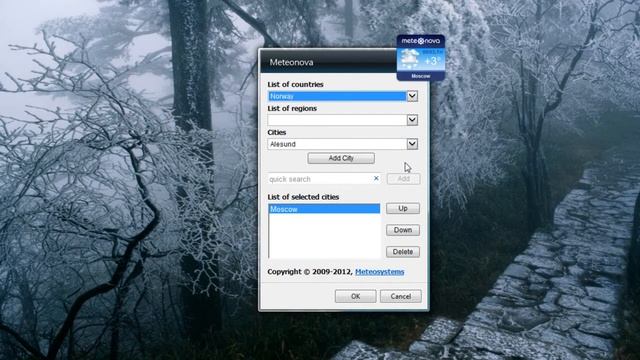Click the +3° temperature on gadget
Screen dimensions: 640x360
(x=433, y=61)
